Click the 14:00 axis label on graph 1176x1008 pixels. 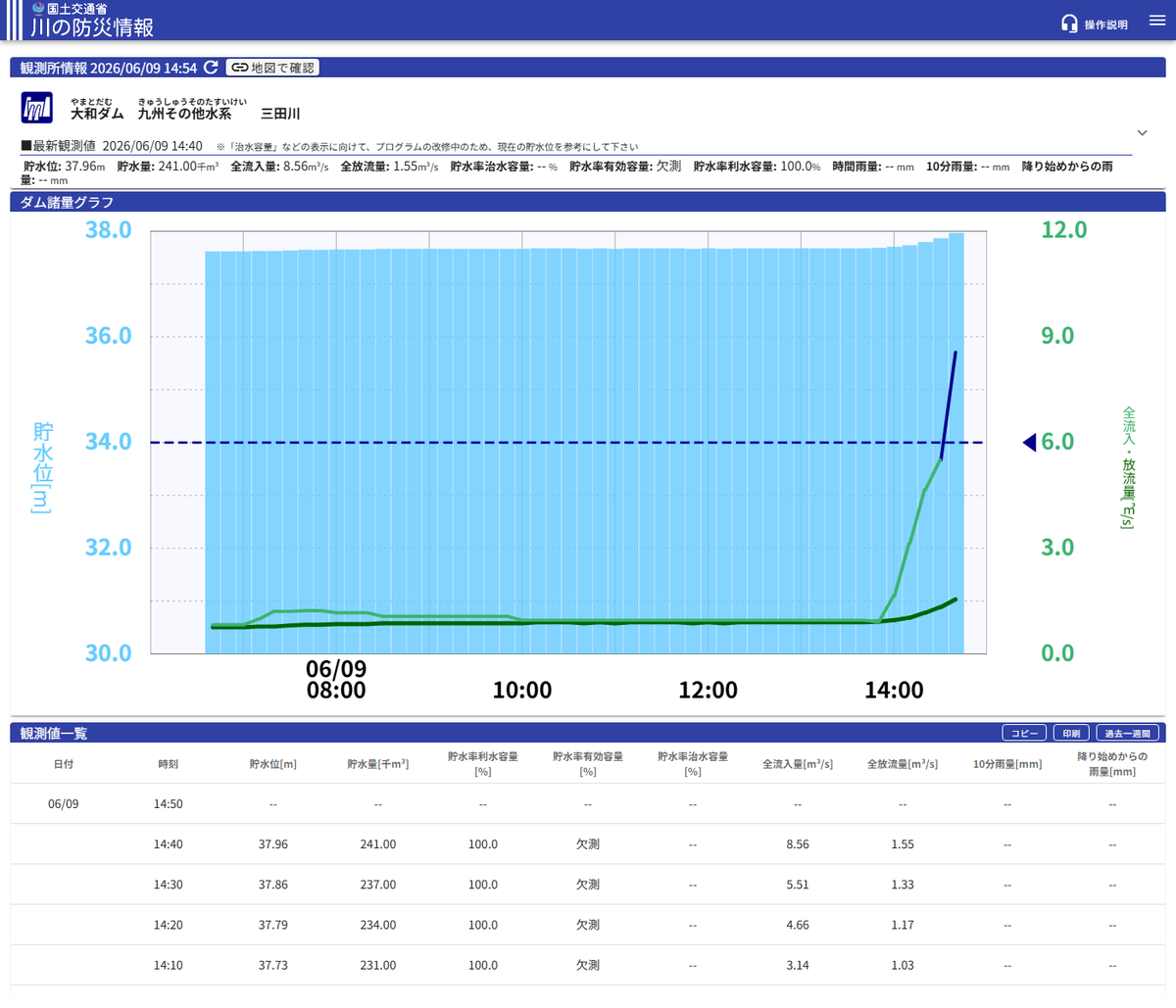[x=894, y=691]
